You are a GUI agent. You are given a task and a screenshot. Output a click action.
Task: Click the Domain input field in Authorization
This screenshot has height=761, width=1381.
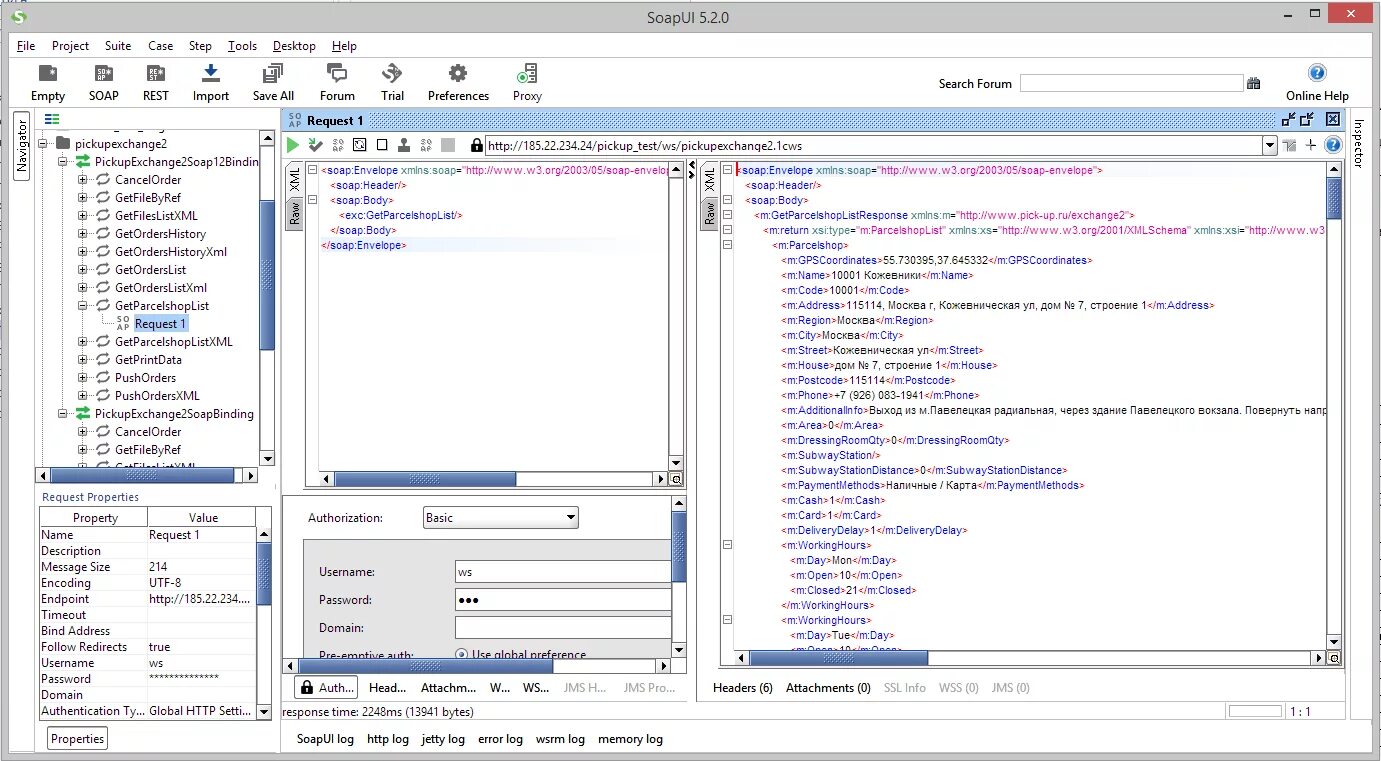(563, 628)
